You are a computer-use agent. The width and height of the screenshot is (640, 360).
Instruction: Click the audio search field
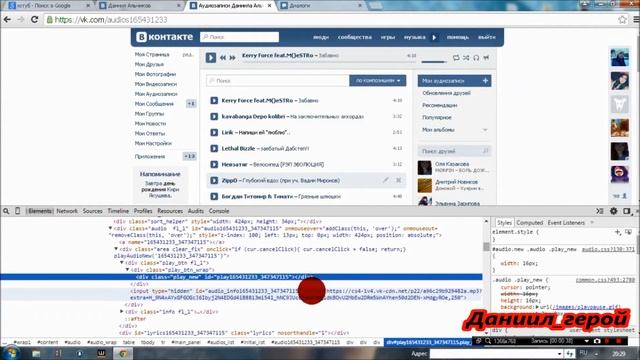click(x=278, y=81)
